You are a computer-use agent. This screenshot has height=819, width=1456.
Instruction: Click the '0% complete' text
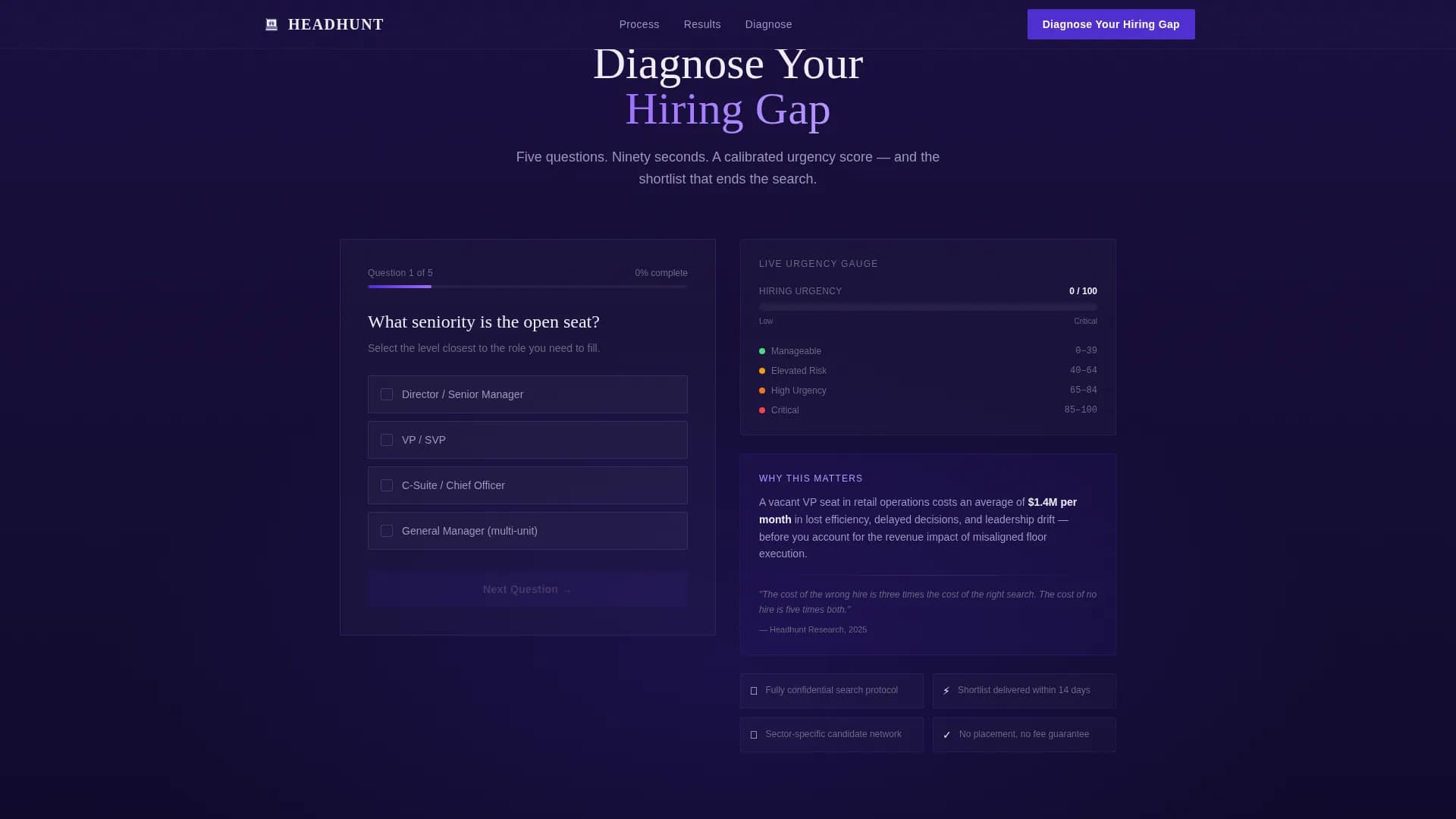pos(661,273)
